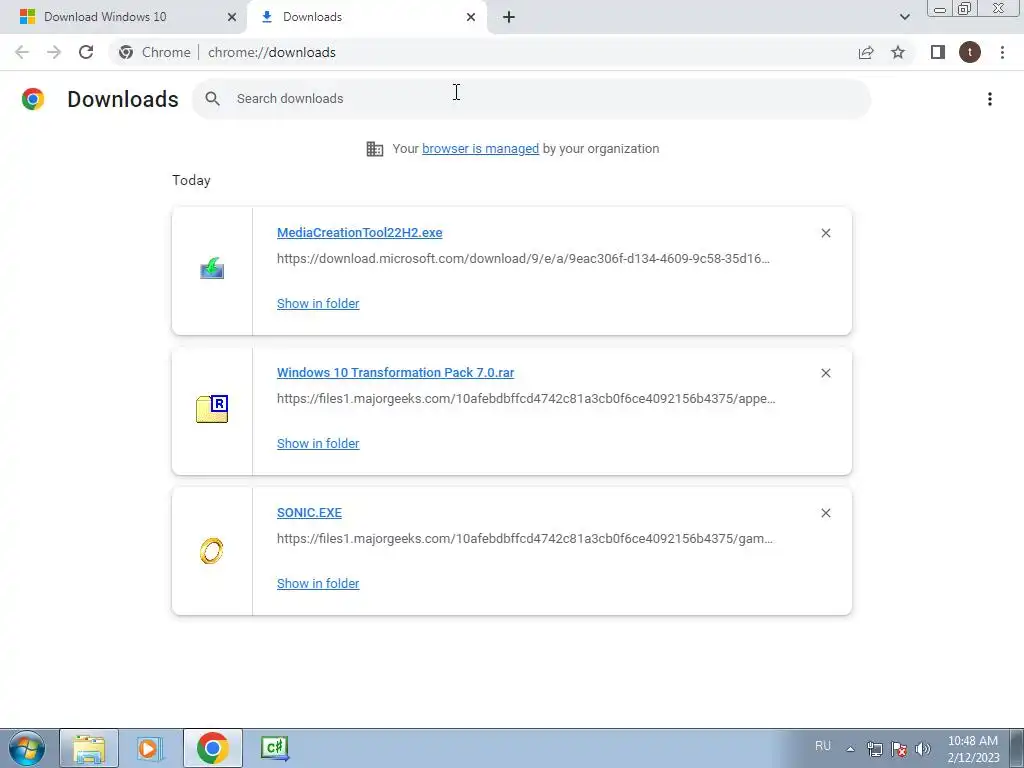This screenshot has height=768, width=1024.
Task: Open the 'browser is managed' link
Action: [x=480, y=149]
